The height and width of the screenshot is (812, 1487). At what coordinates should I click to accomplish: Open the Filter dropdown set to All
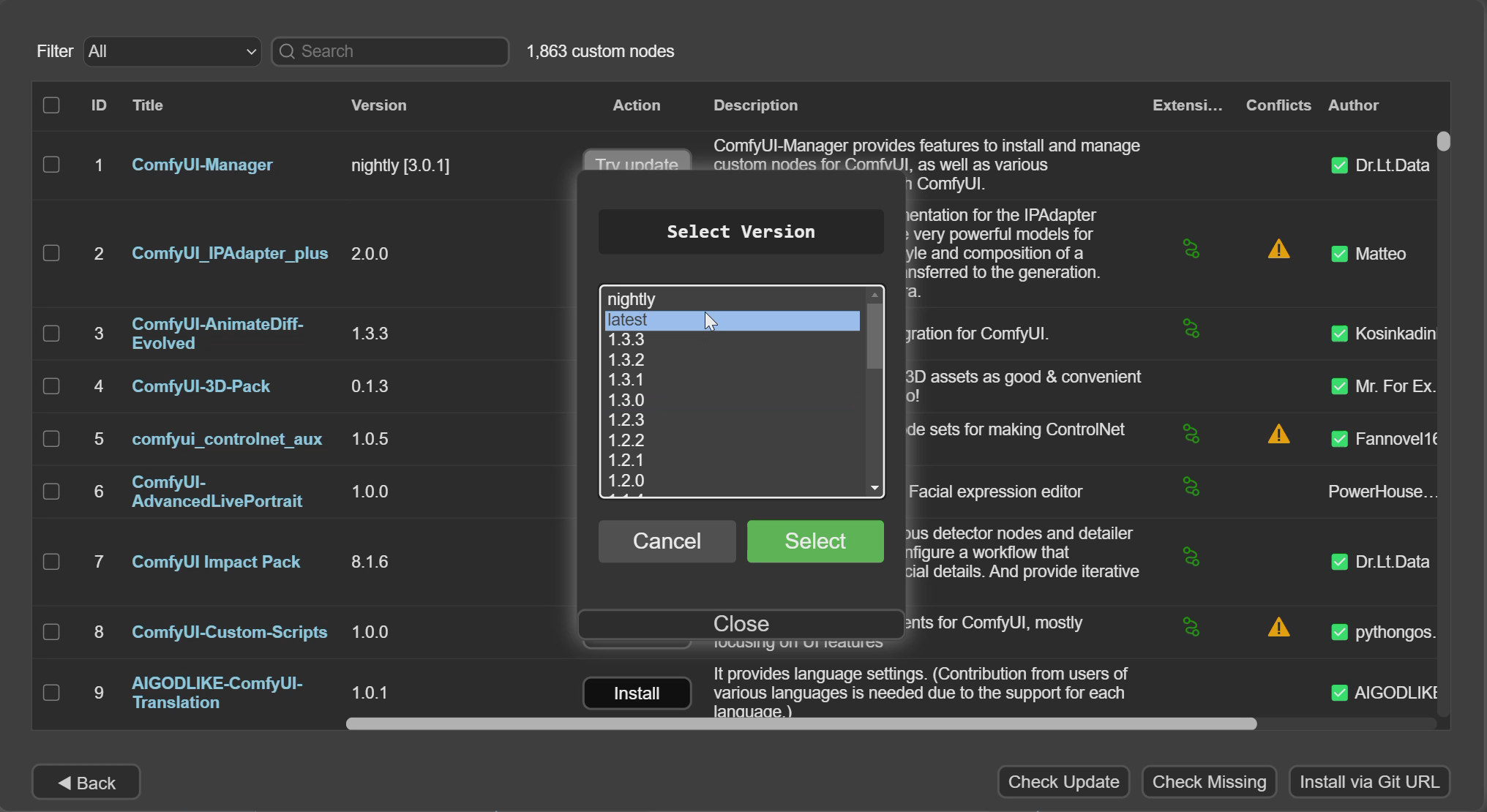tap(173, 52)
